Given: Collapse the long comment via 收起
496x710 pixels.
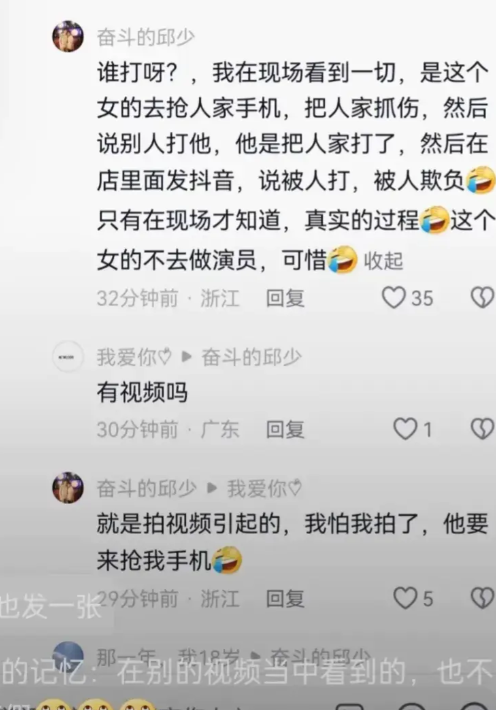Looking at the screenshot, I should pos(383,261).
